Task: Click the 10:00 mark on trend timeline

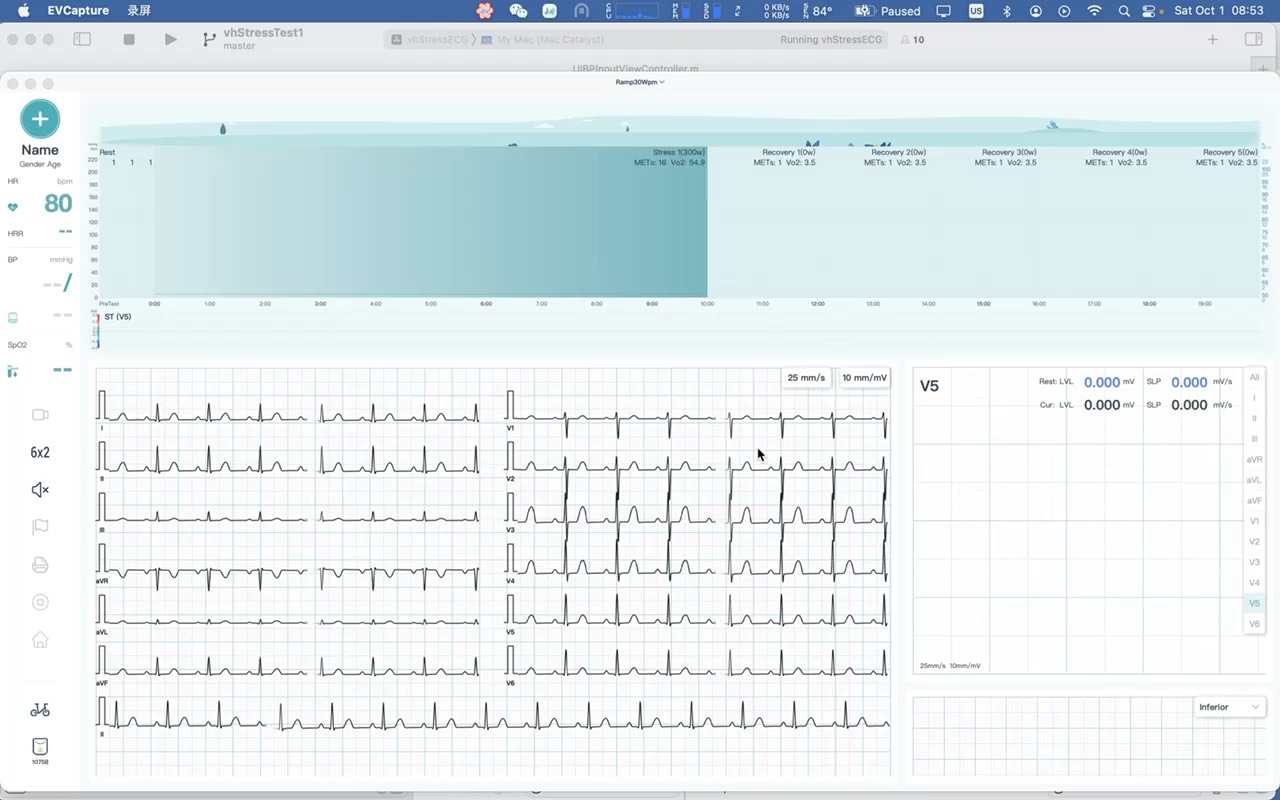Action: click(707, 303)
